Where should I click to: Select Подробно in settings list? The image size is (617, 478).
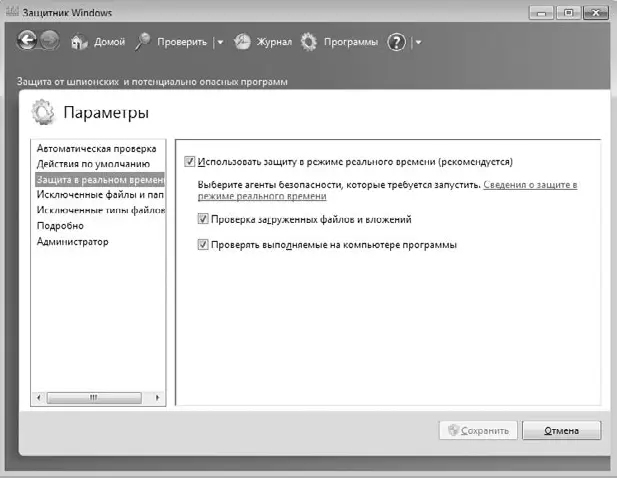[60, 226]
